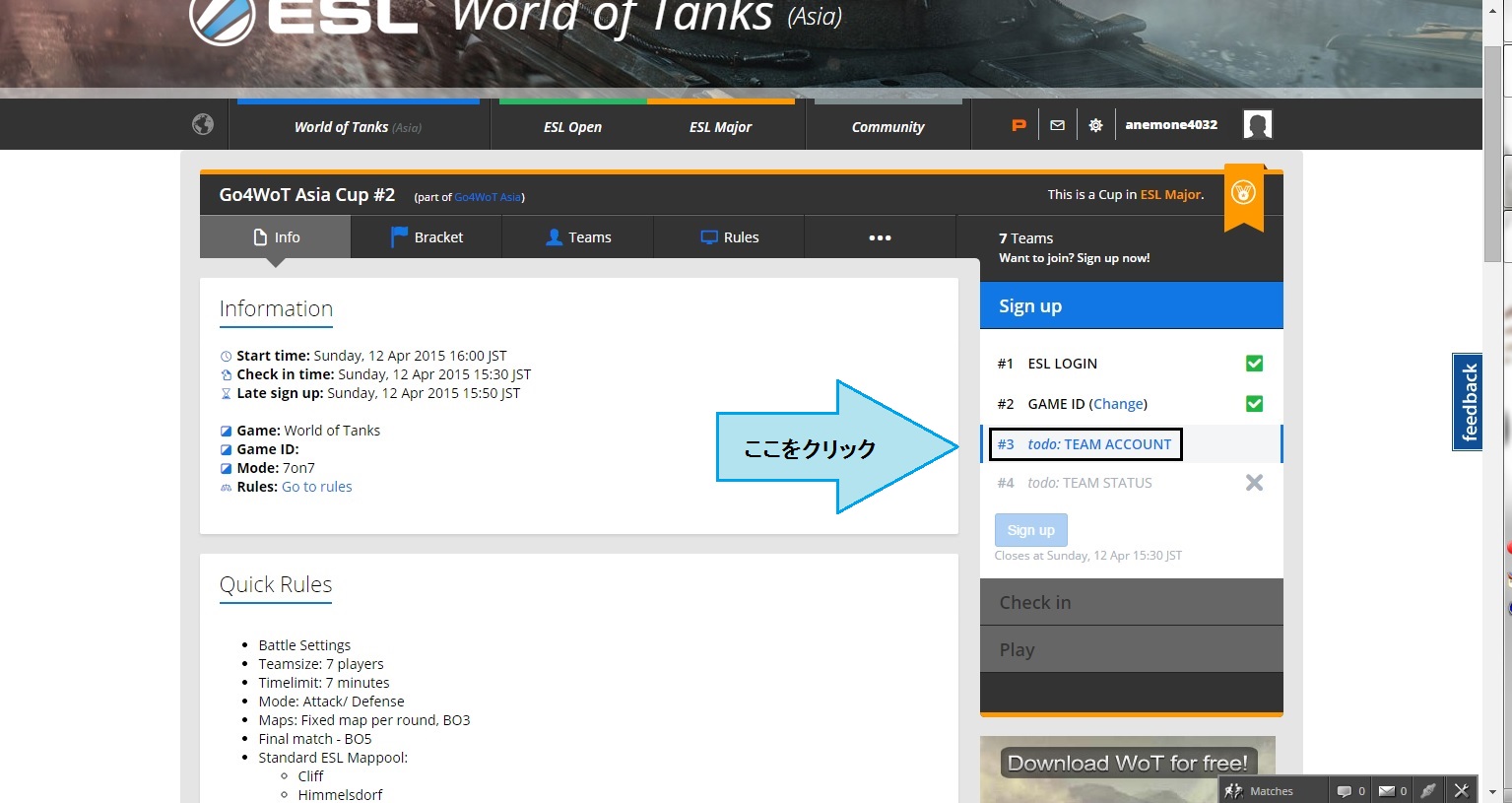Expand the Check in section

point(1131,602)
